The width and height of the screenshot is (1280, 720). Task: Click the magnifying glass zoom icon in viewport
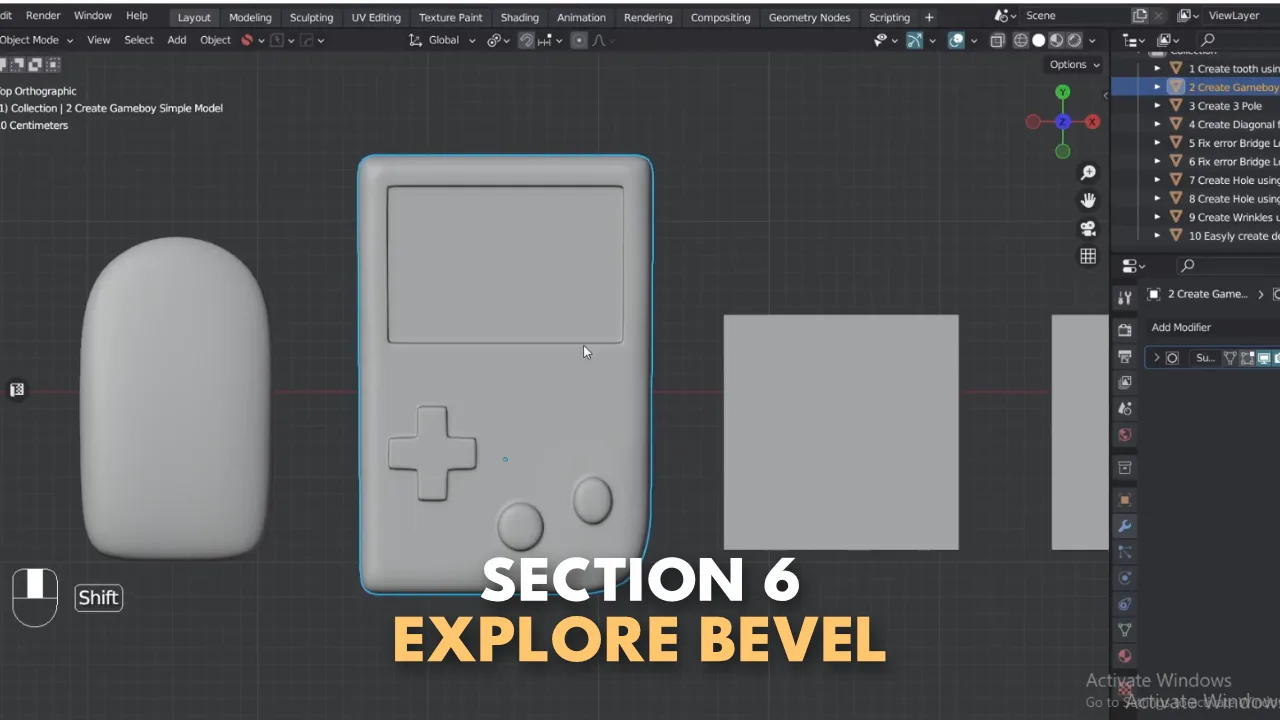click(x=1088, y=171)
